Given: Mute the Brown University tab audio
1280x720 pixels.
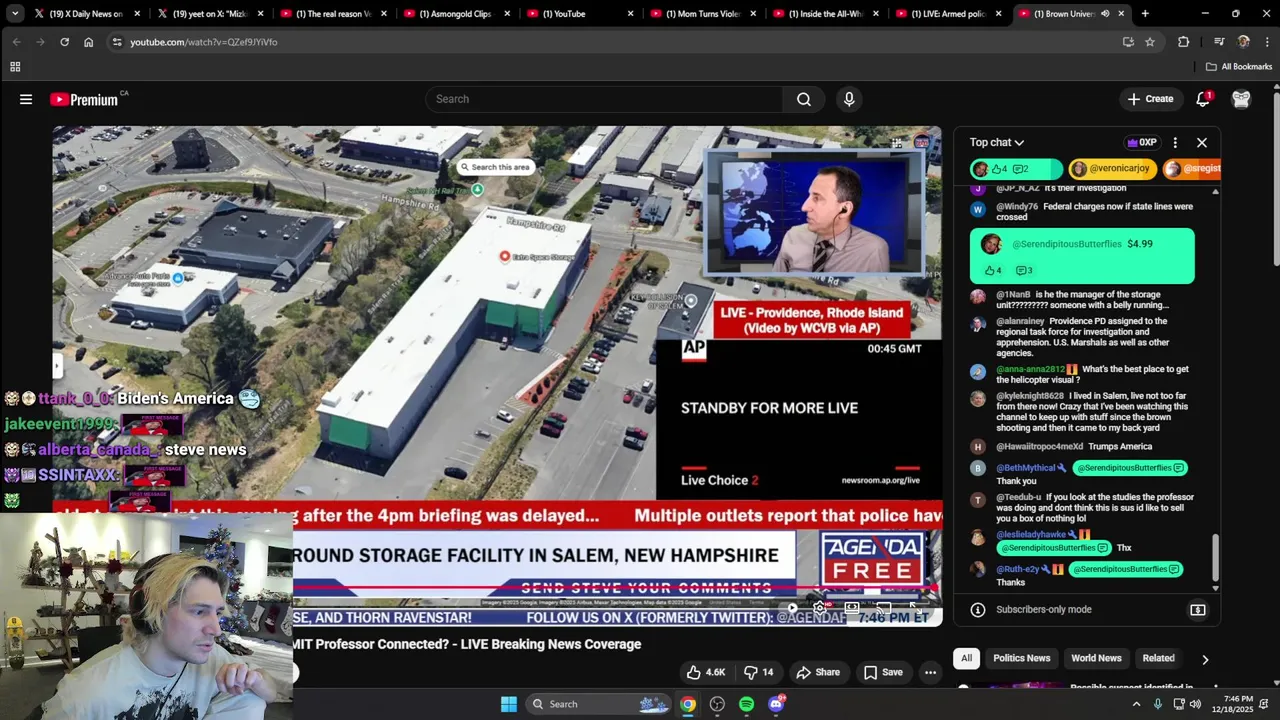Looking at the screenshot, I should click(x=1105, y=14).
